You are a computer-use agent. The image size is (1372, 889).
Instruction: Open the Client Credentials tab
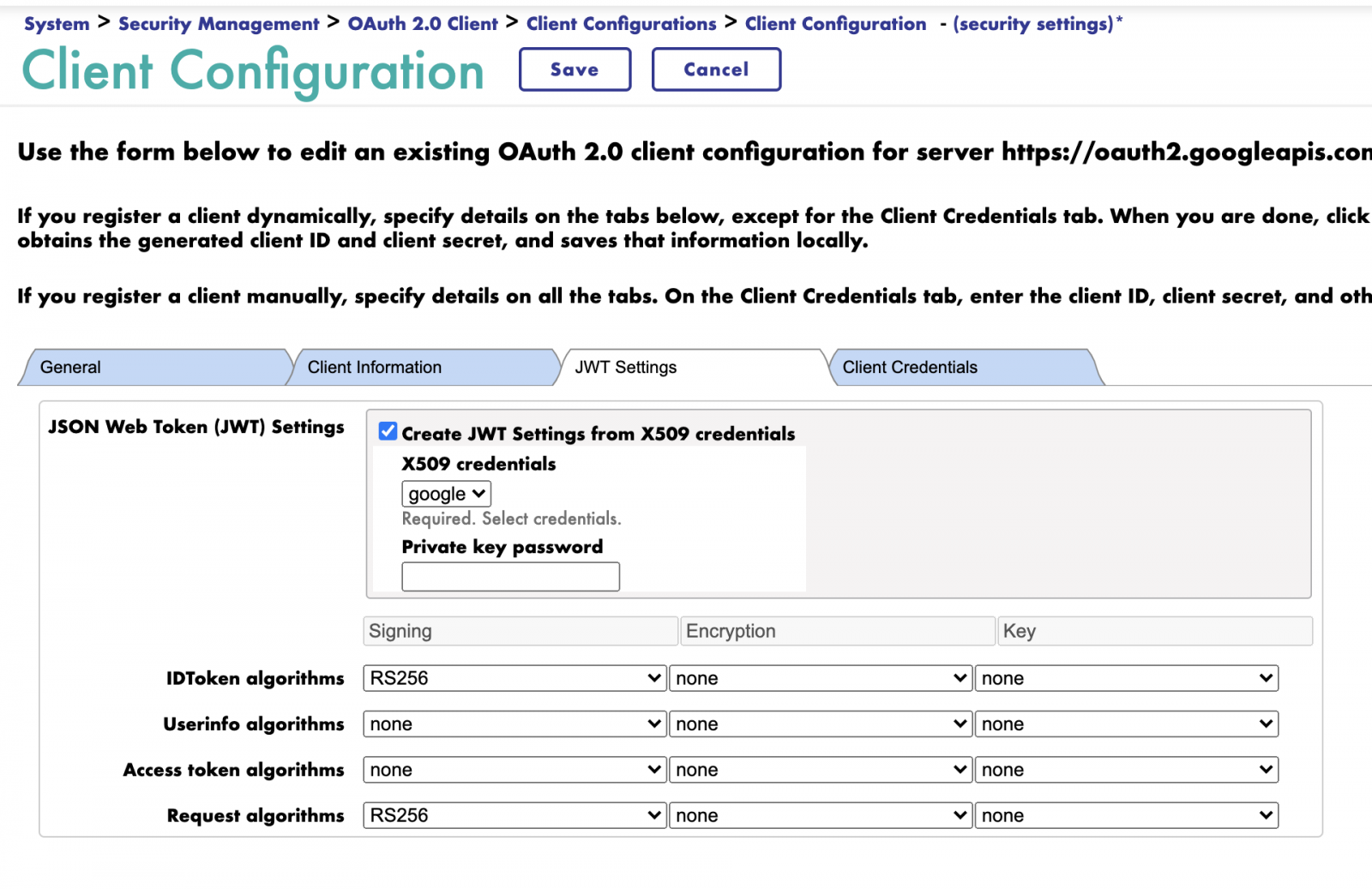click(x=965, y=367)
